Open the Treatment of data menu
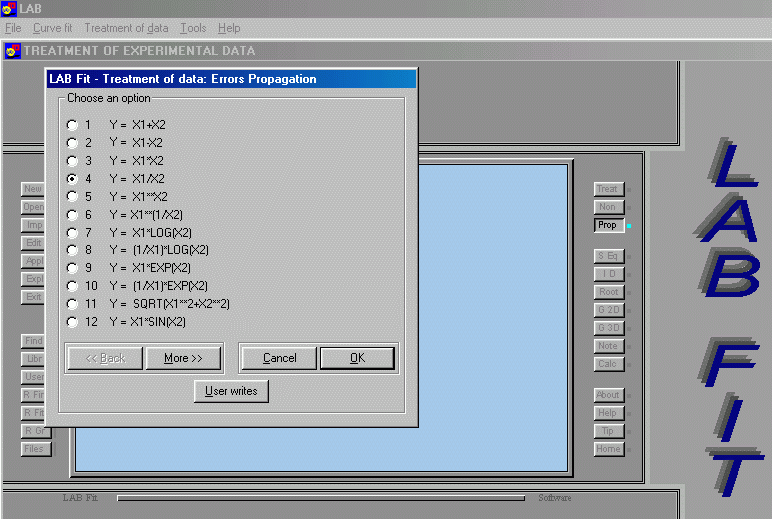The image size is (772, 519). tap(127, 28)
